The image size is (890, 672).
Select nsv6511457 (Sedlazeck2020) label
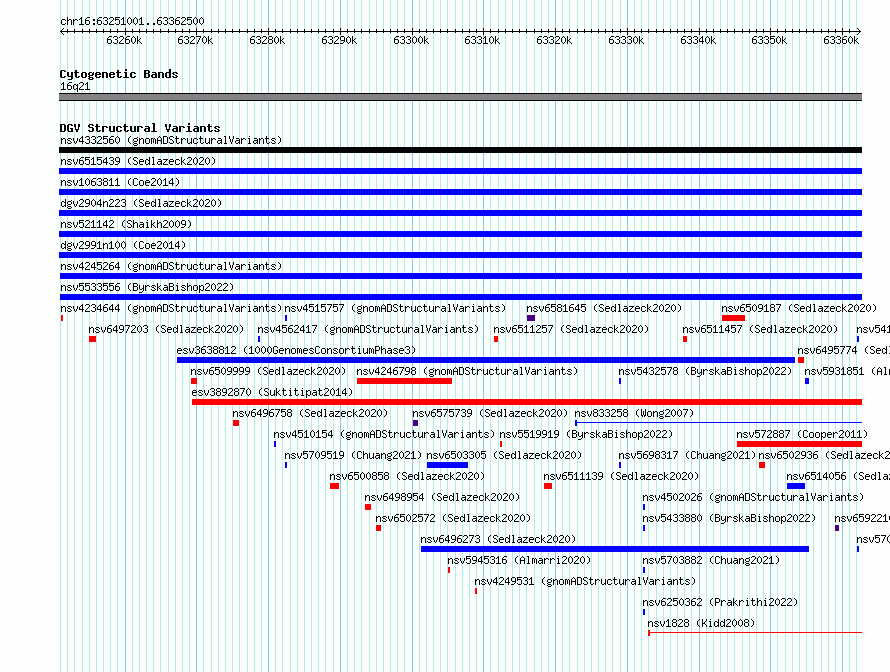pyautogui.click(x=760, y=329)
